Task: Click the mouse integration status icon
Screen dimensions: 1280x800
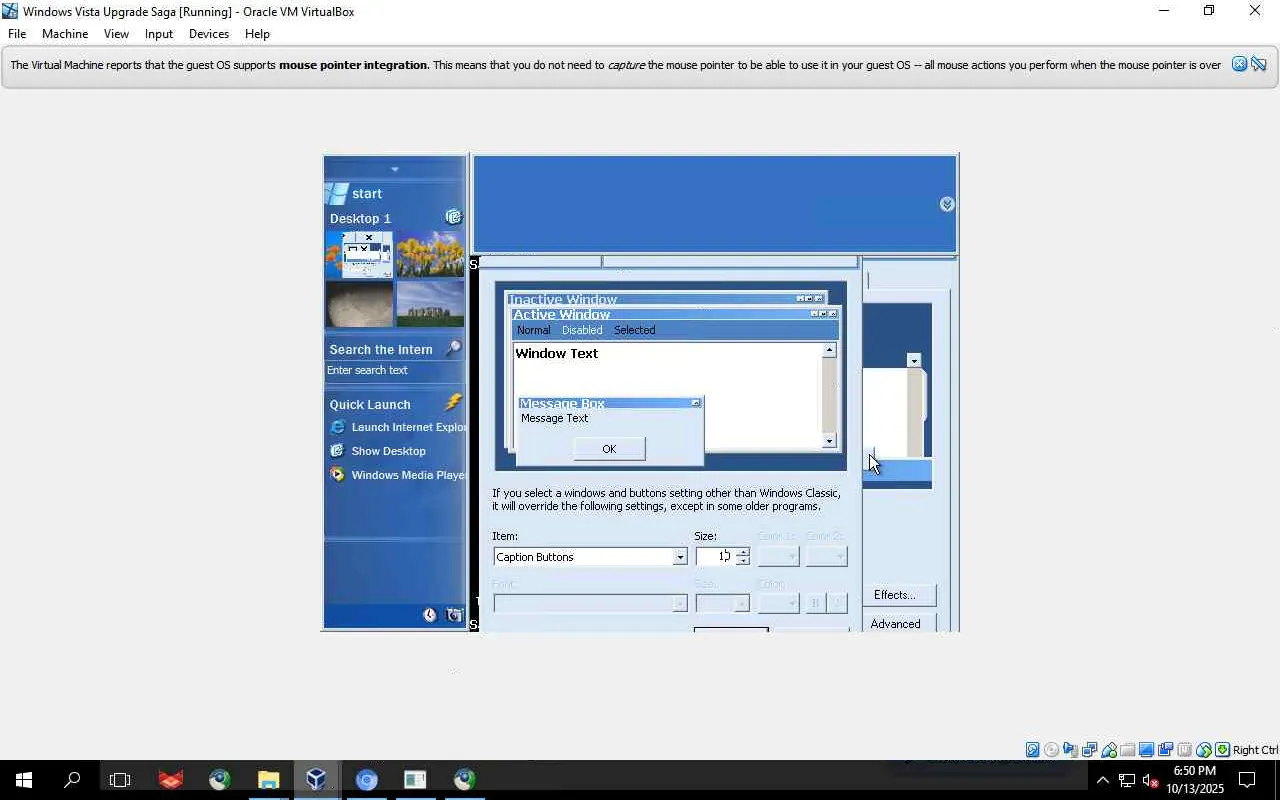Action: pyautogui.click(x=1204, y=750)
